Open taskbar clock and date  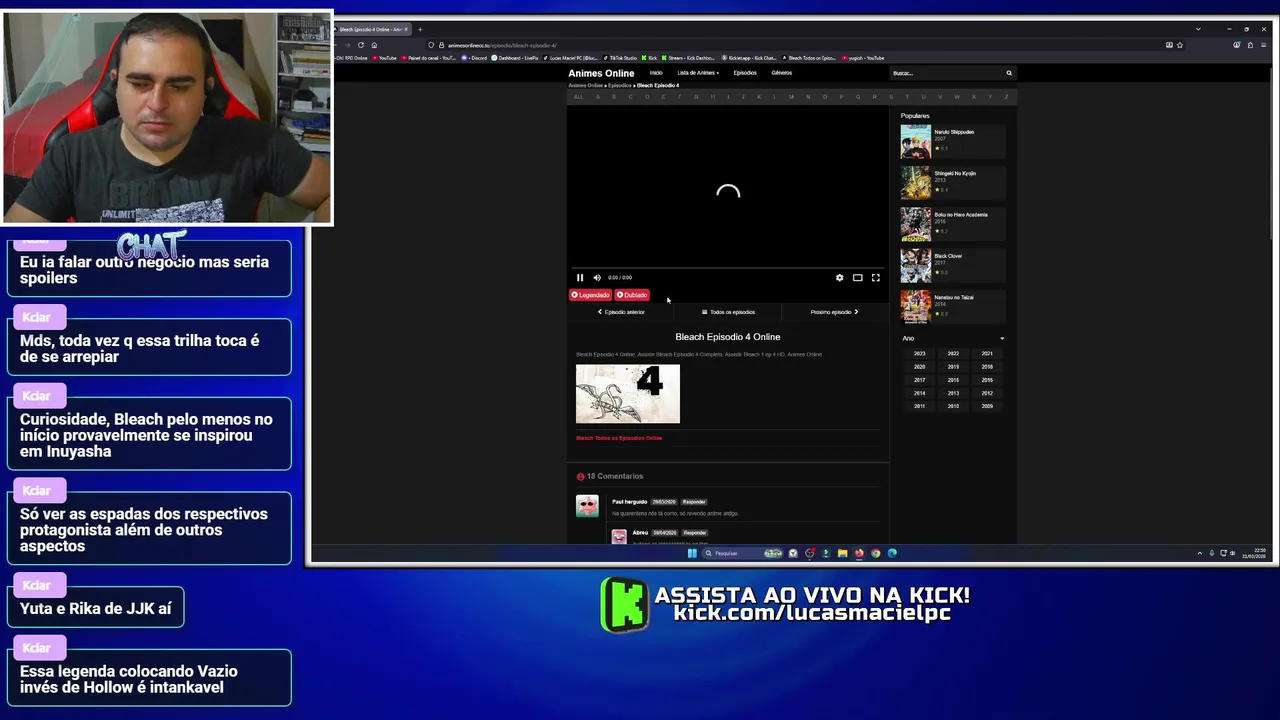tap(1254, 553)
